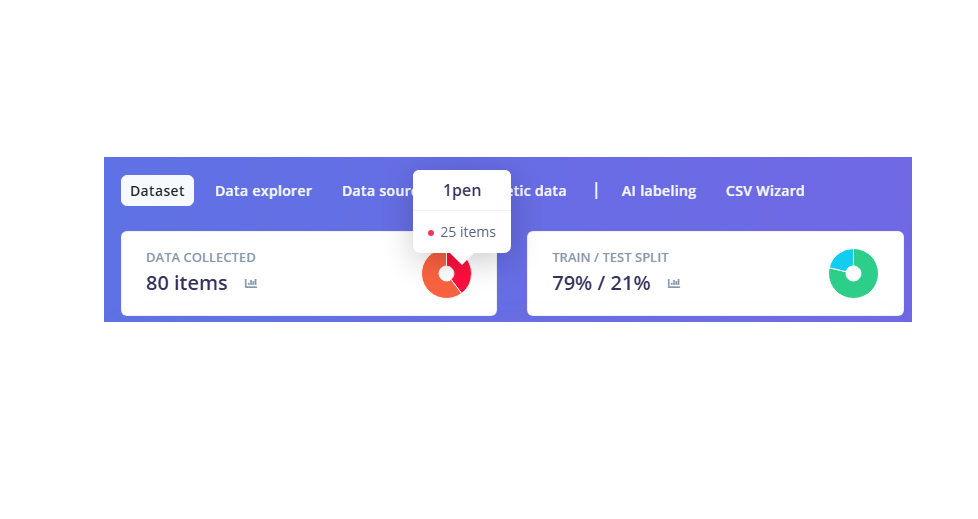978x519 pixels.
Task: Click the 1pen tooltip title
Action: click(x=462, y=191)
